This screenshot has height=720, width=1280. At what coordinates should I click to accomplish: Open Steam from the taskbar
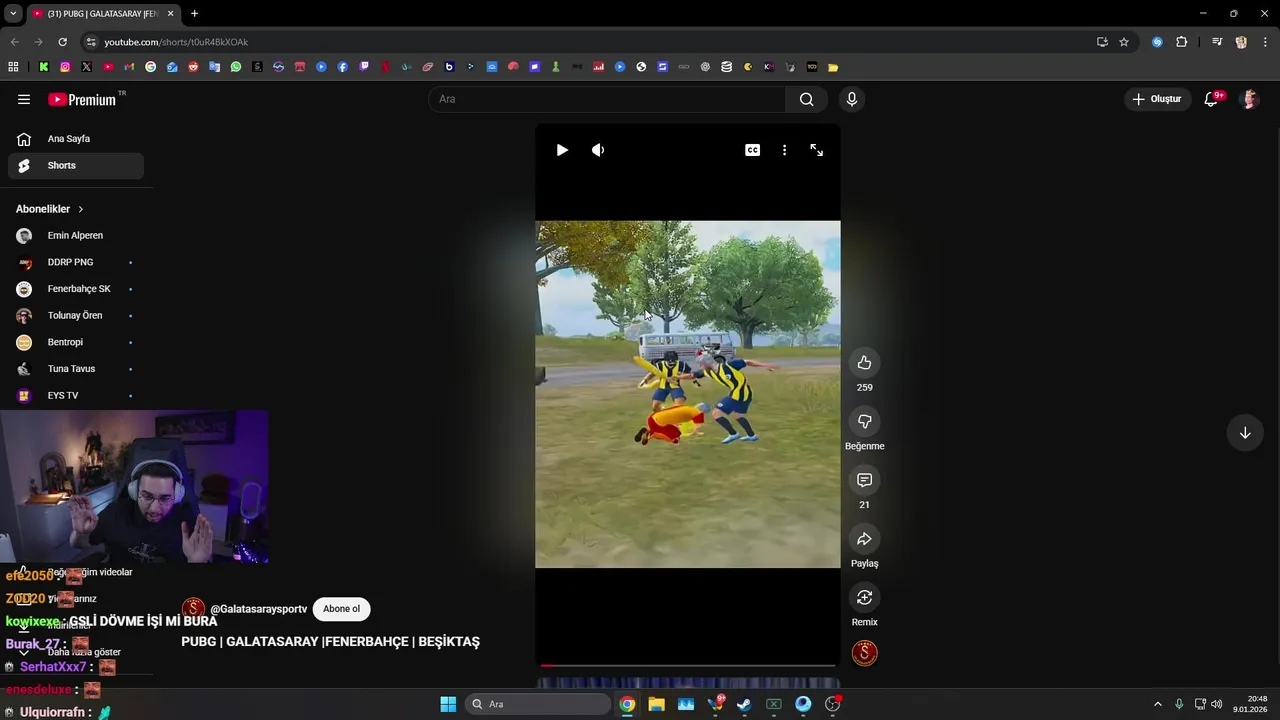(744, 704)
